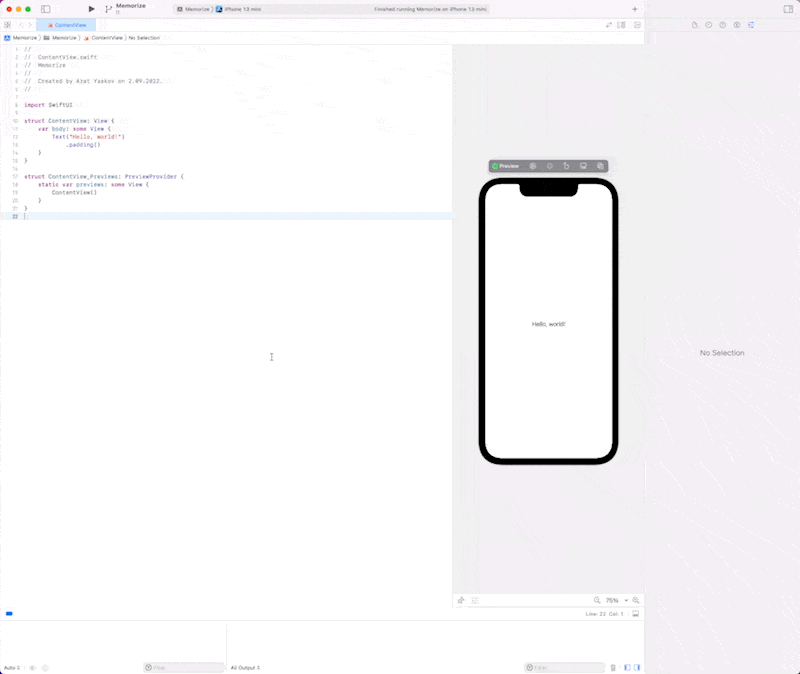The image size is (800, 674).
Task: Open the adjust editor options icon
Action: point(621,25)
